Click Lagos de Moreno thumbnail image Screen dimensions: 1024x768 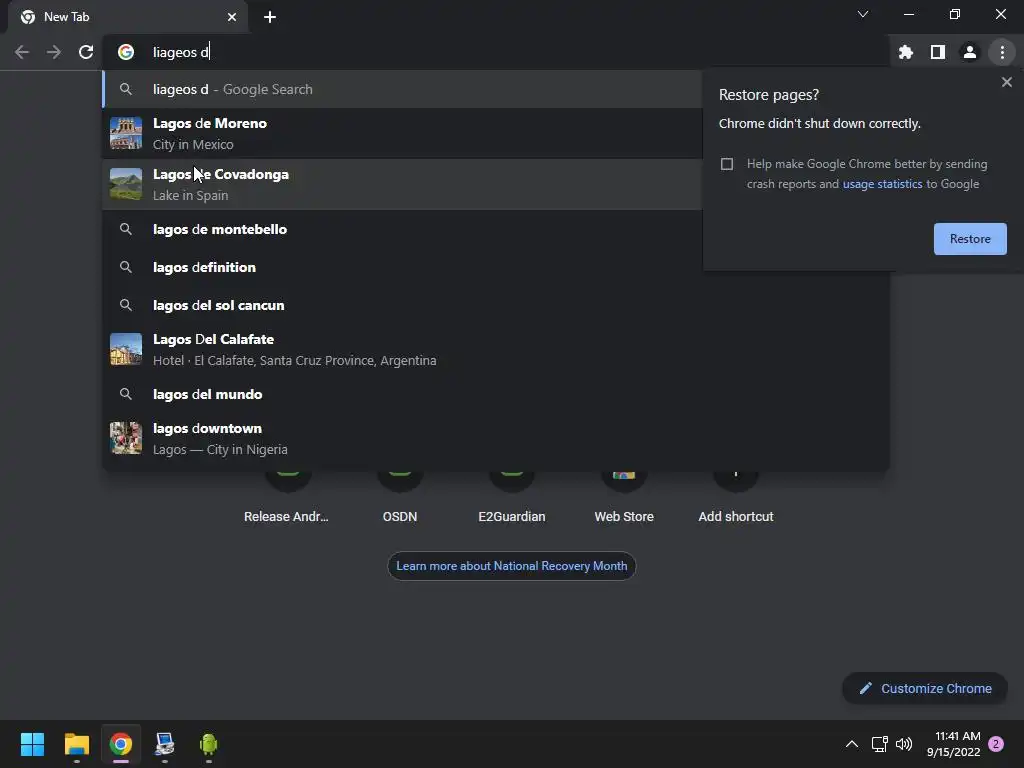point(125,133)
